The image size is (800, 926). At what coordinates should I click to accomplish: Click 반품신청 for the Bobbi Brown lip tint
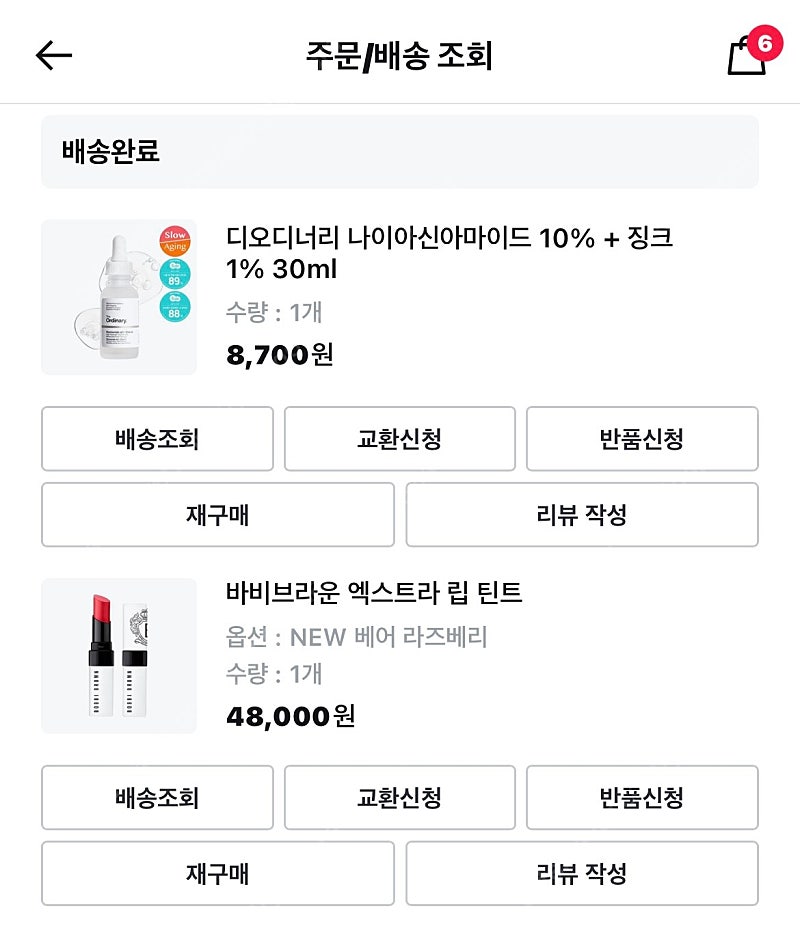pyautogui.click(x=642, y=798)
